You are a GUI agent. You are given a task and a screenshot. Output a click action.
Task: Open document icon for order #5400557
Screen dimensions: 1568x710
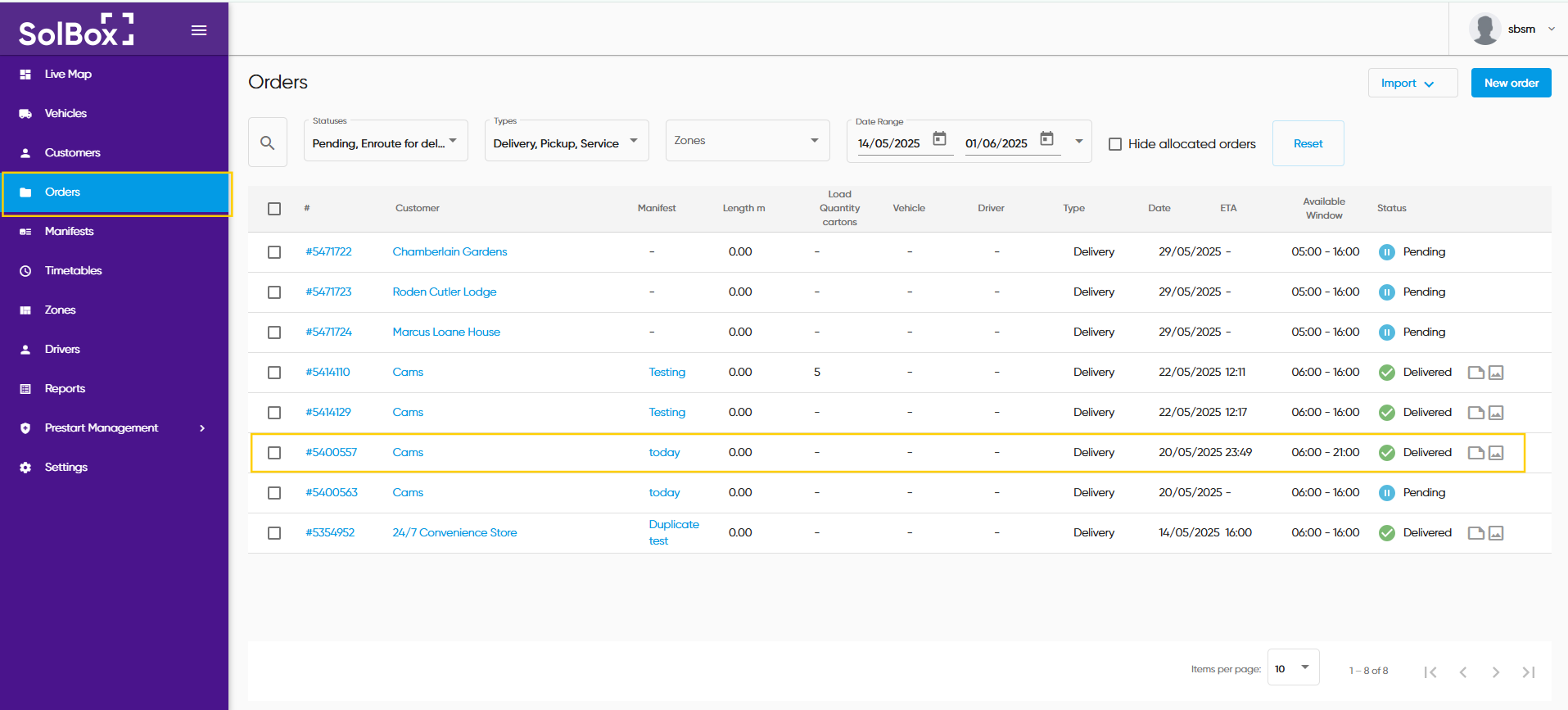1476,453
